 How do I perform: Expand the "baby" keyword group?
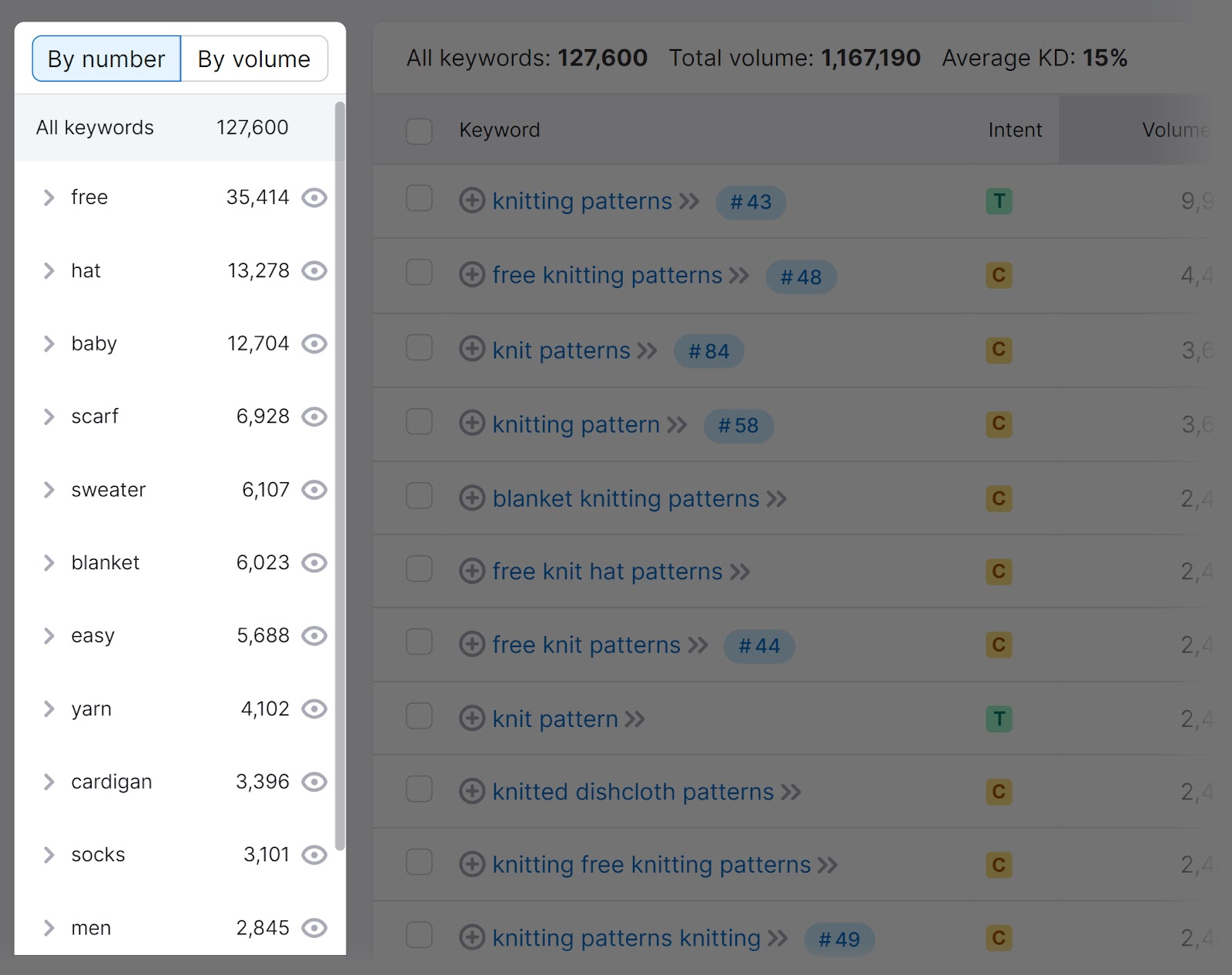pos(49,344)
